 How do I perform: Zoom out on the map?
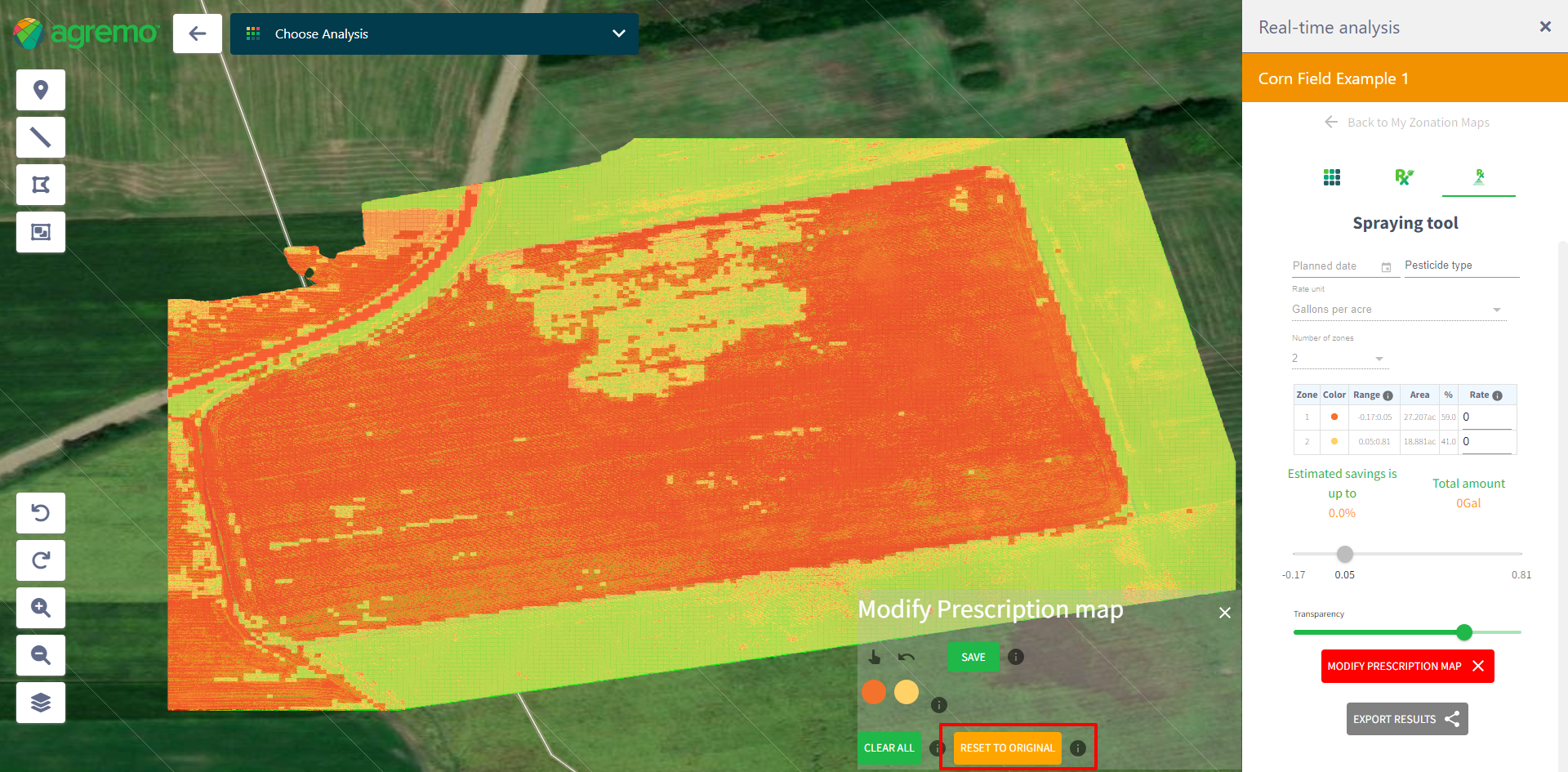point(41,655)
